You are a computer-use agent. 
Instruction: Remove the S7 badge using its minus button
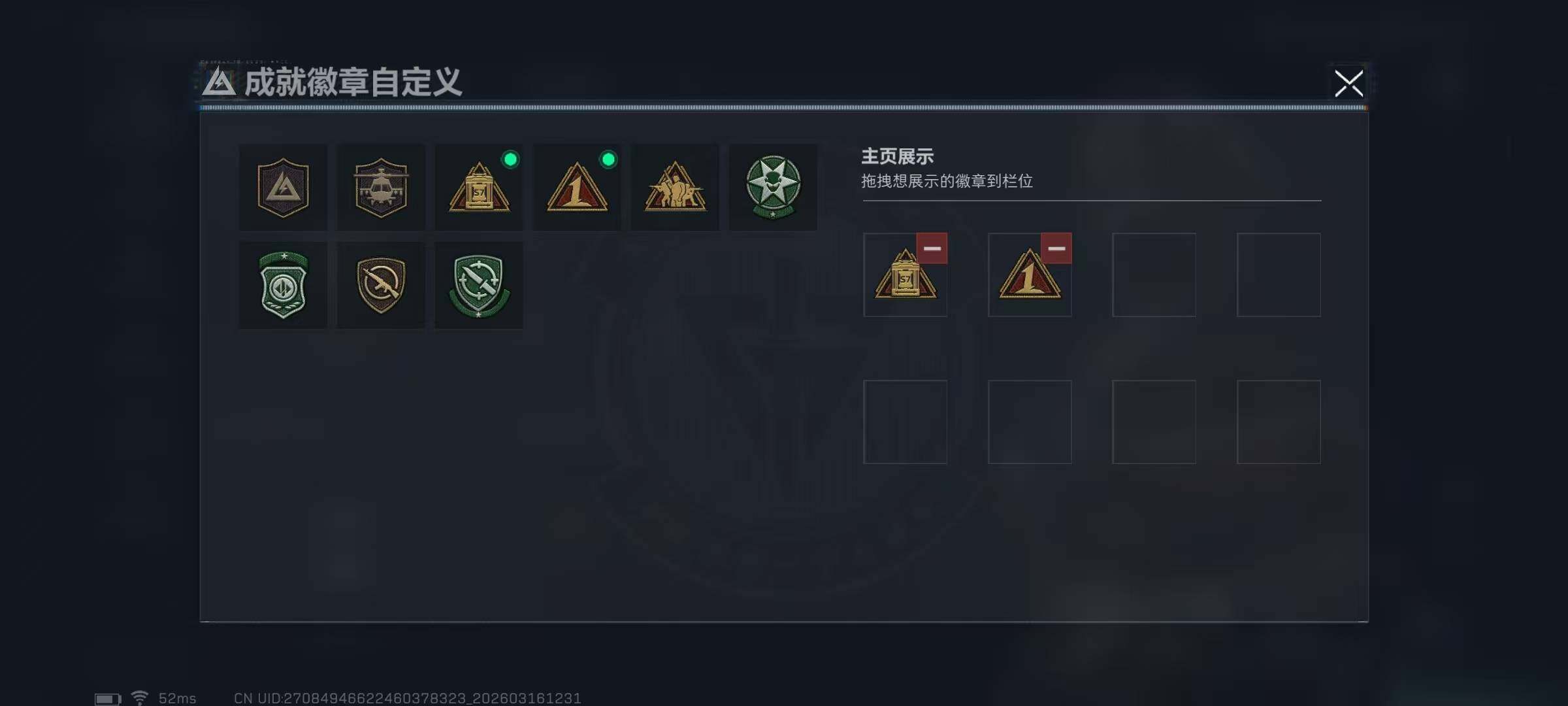tap(932, 248)
